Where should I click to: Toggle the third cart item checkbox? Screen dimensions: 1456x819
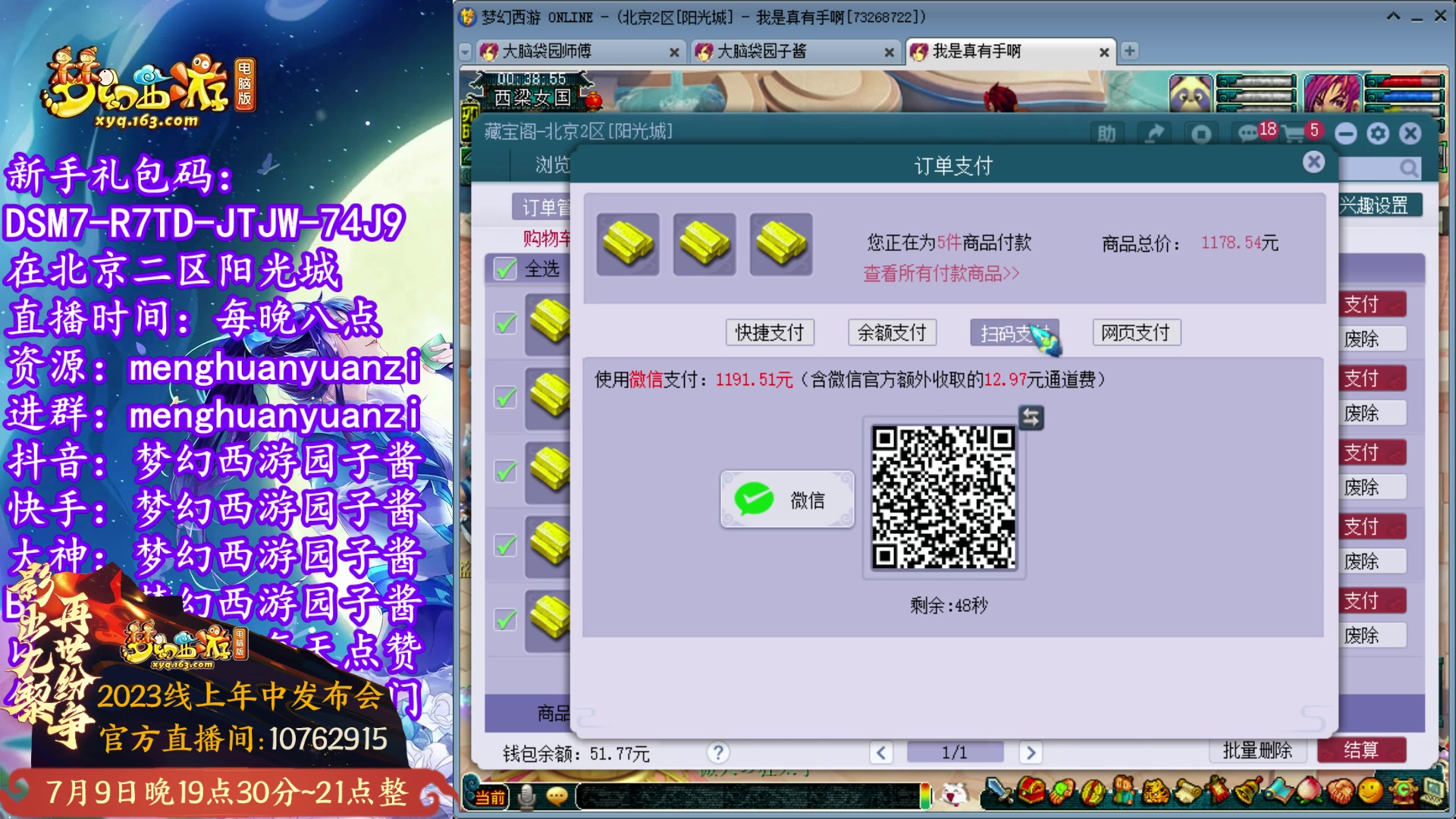505,471
